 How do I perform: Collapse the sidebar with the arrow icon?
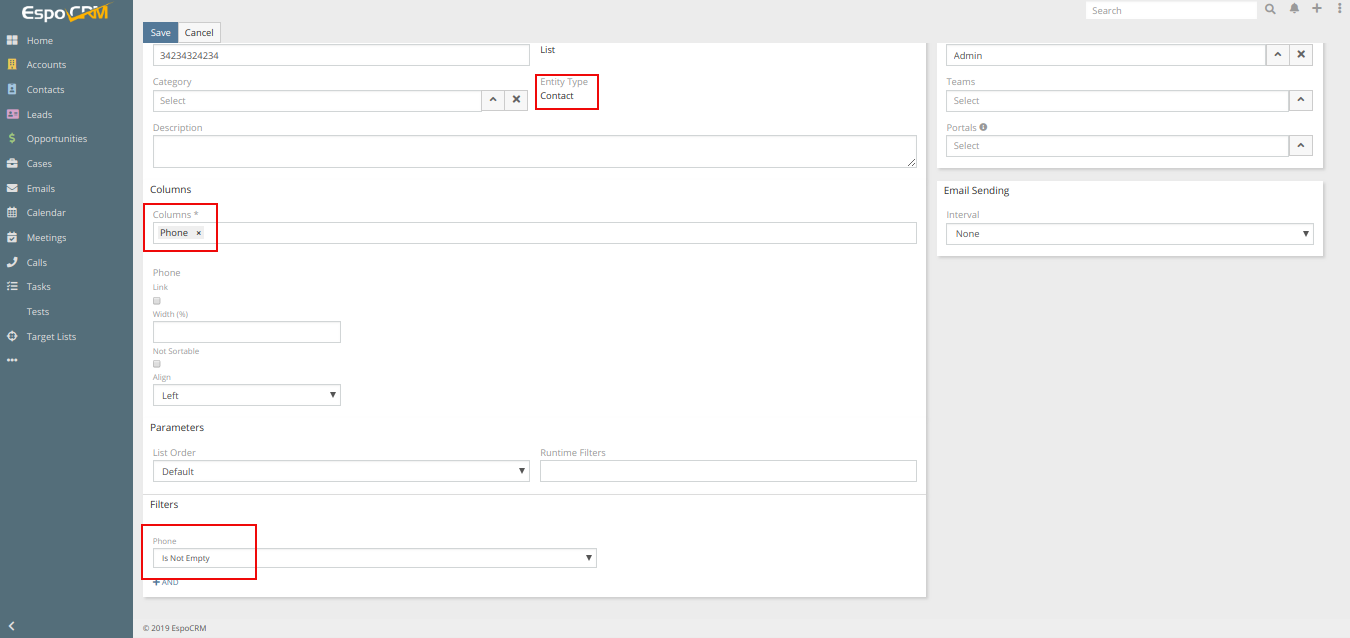tap(11, 626)
